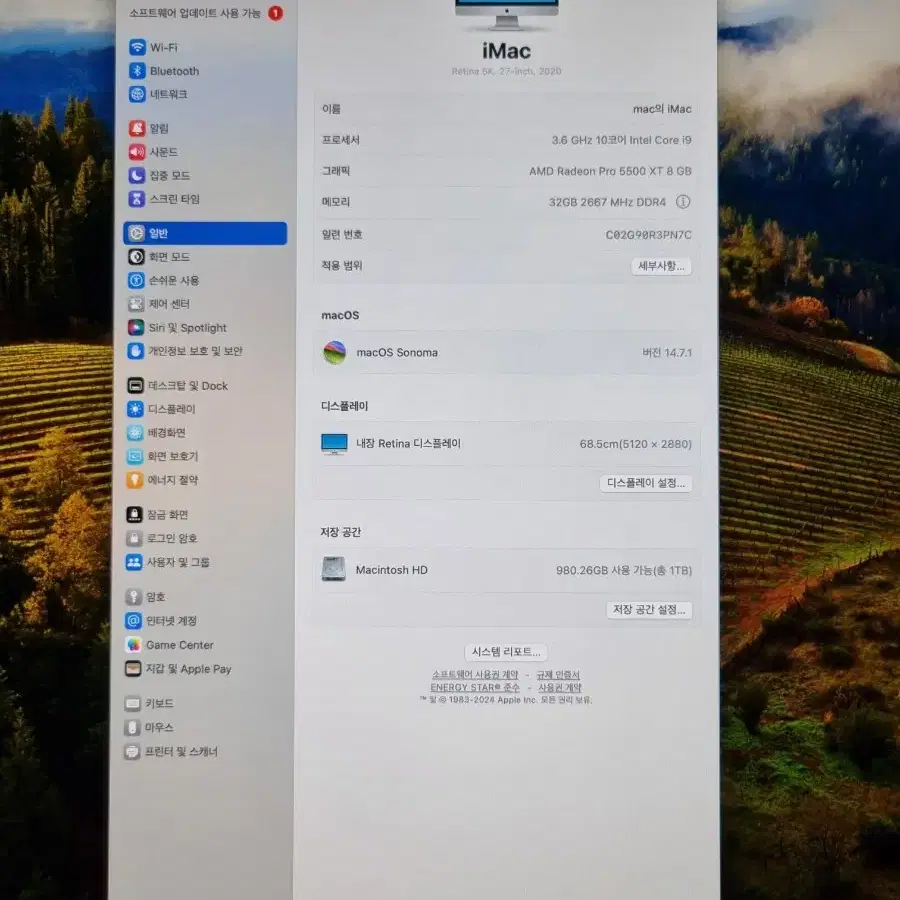
Task: Click the 1983-2024 Apple Inc. copyright text
Action: (506, 700)
